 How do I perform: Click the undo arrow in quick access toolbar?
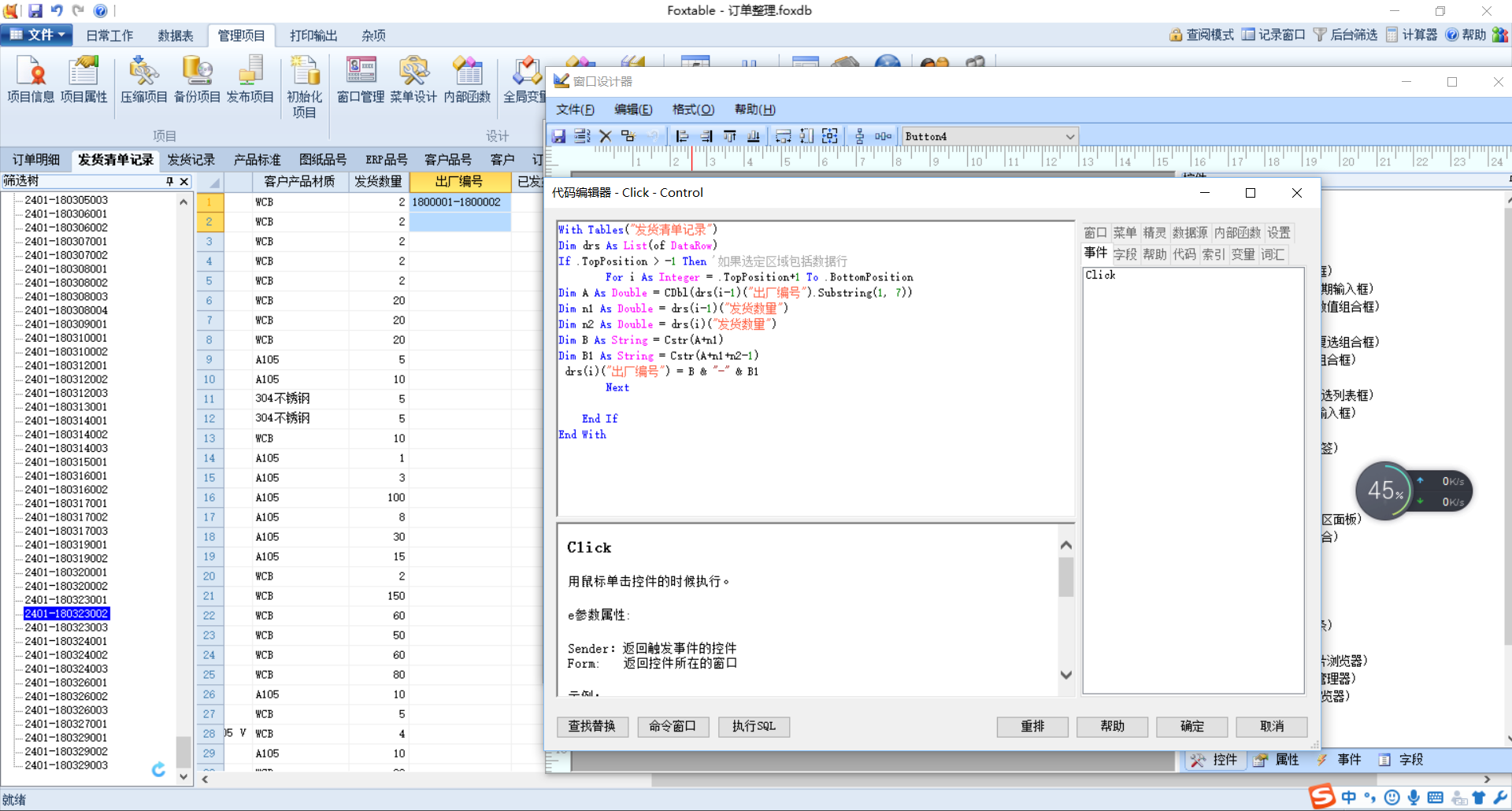[x=57, y=10]
